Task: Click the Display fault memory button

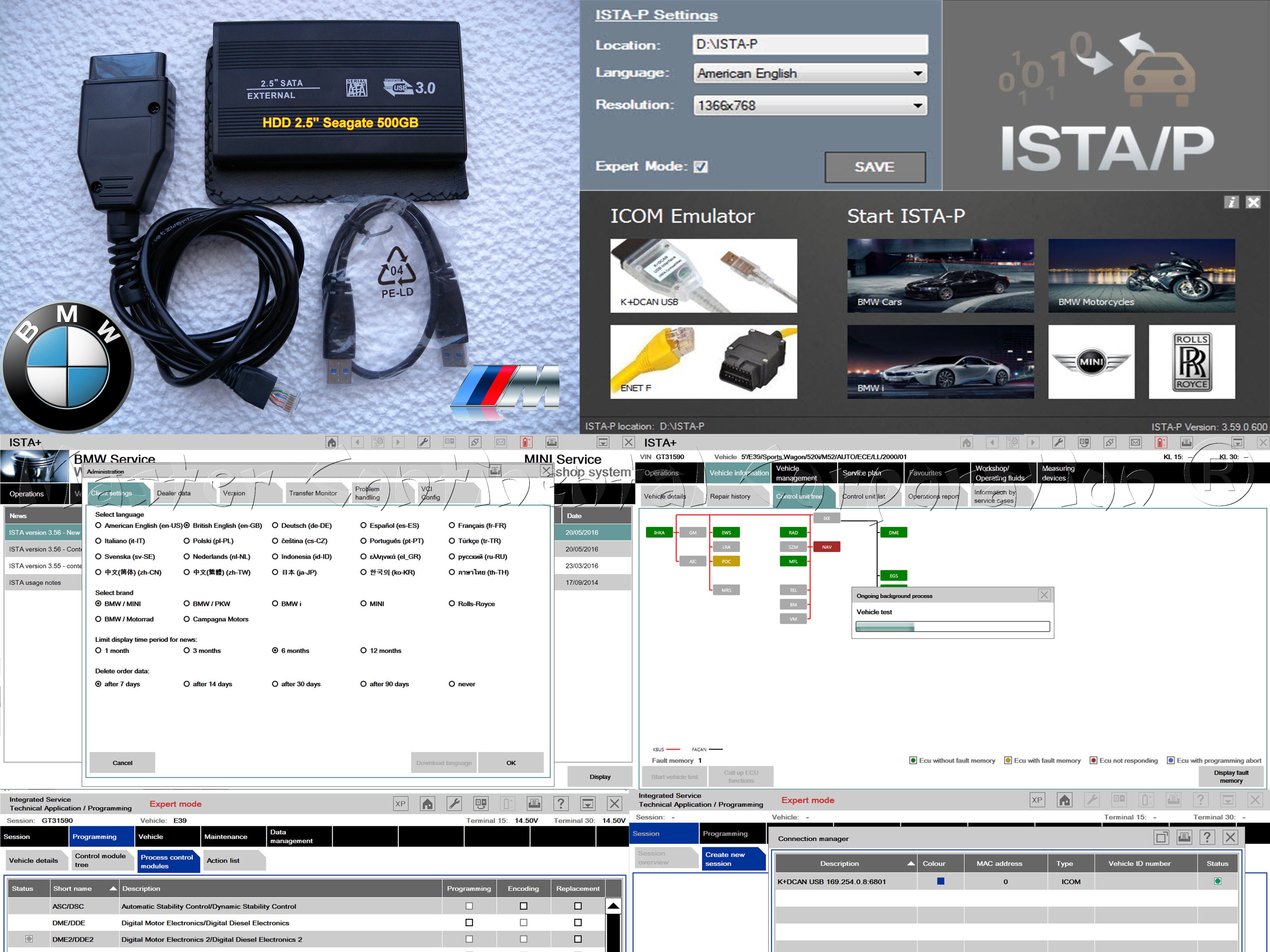Action: click(x=1231, y=777)
